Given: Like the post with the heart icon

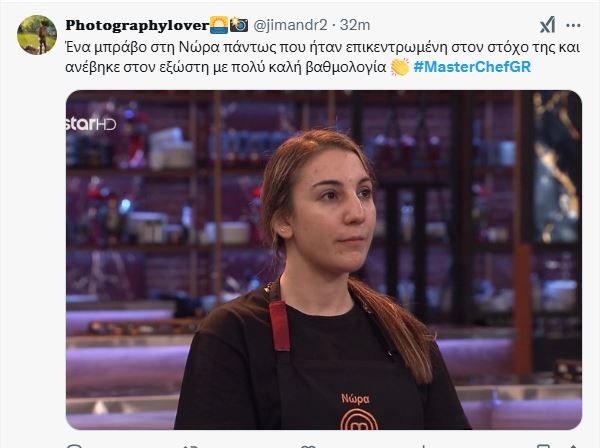Looking at the screenshot, I should click(308, 446).
